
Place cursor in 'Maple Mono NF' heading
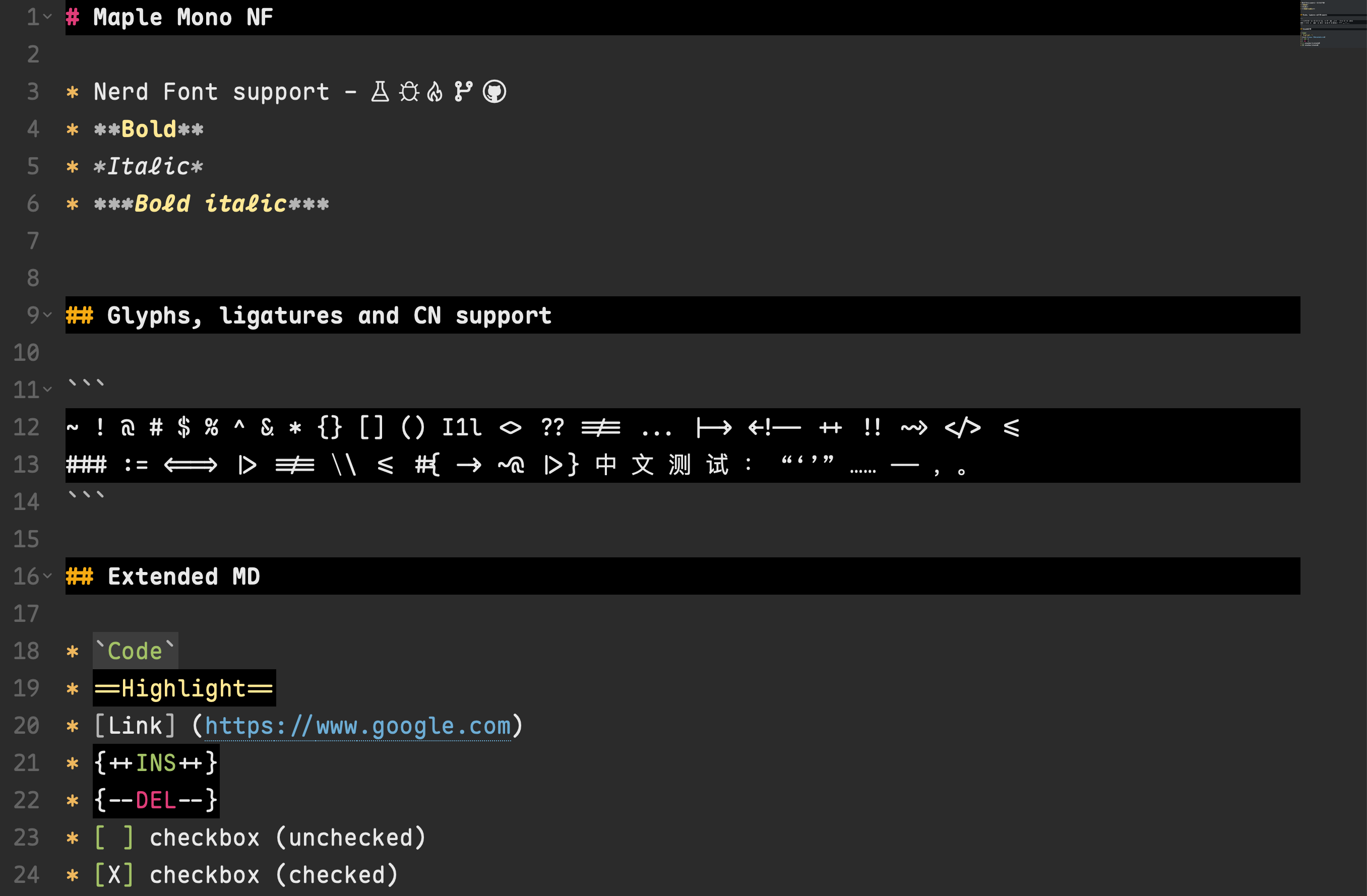pyautogui.click(x=183, y=17)
